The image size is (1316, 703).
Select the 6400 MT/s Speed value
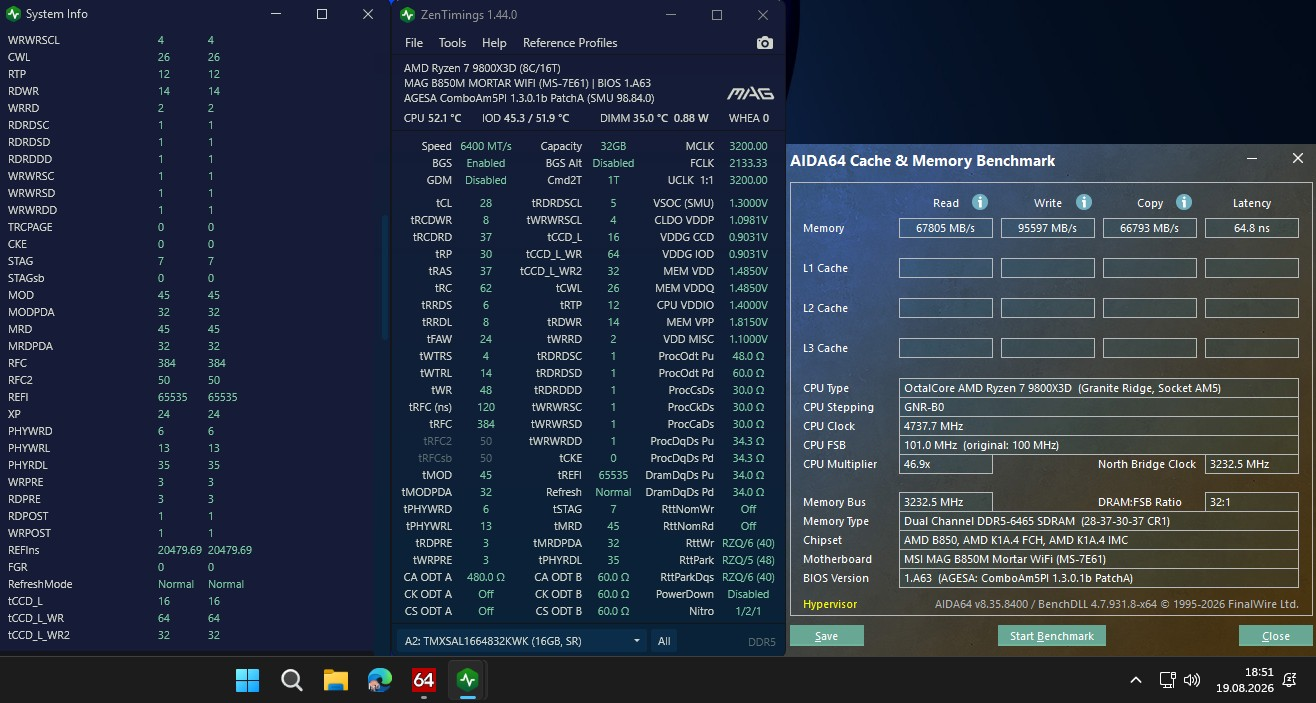point(486,146)
